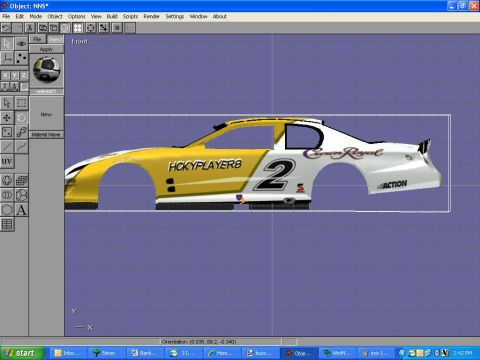Open the Window menu
480x360 pixels.
click(198, 16)
